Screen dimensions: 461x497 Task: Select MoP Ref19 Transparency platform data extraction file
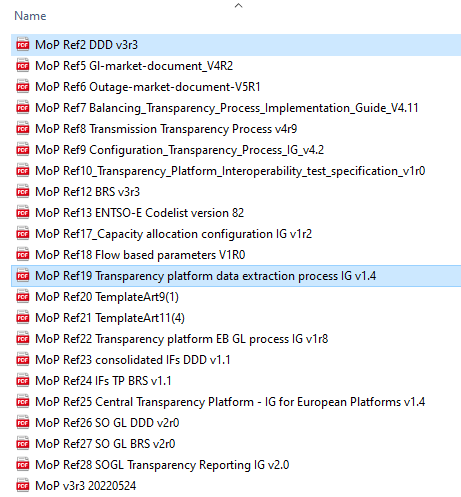tap(205, 276)
